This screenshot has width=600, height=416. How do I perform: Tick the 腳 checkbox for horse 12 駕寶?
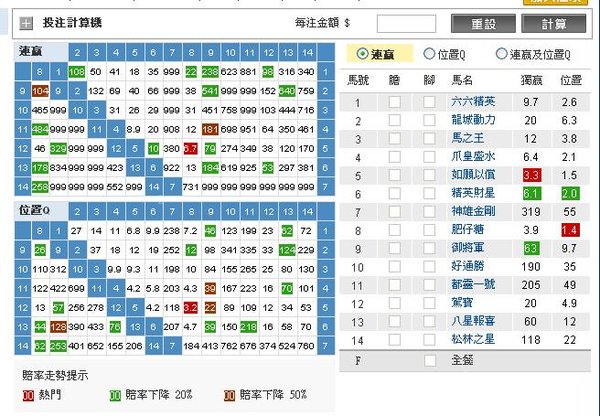coord(429,303)
